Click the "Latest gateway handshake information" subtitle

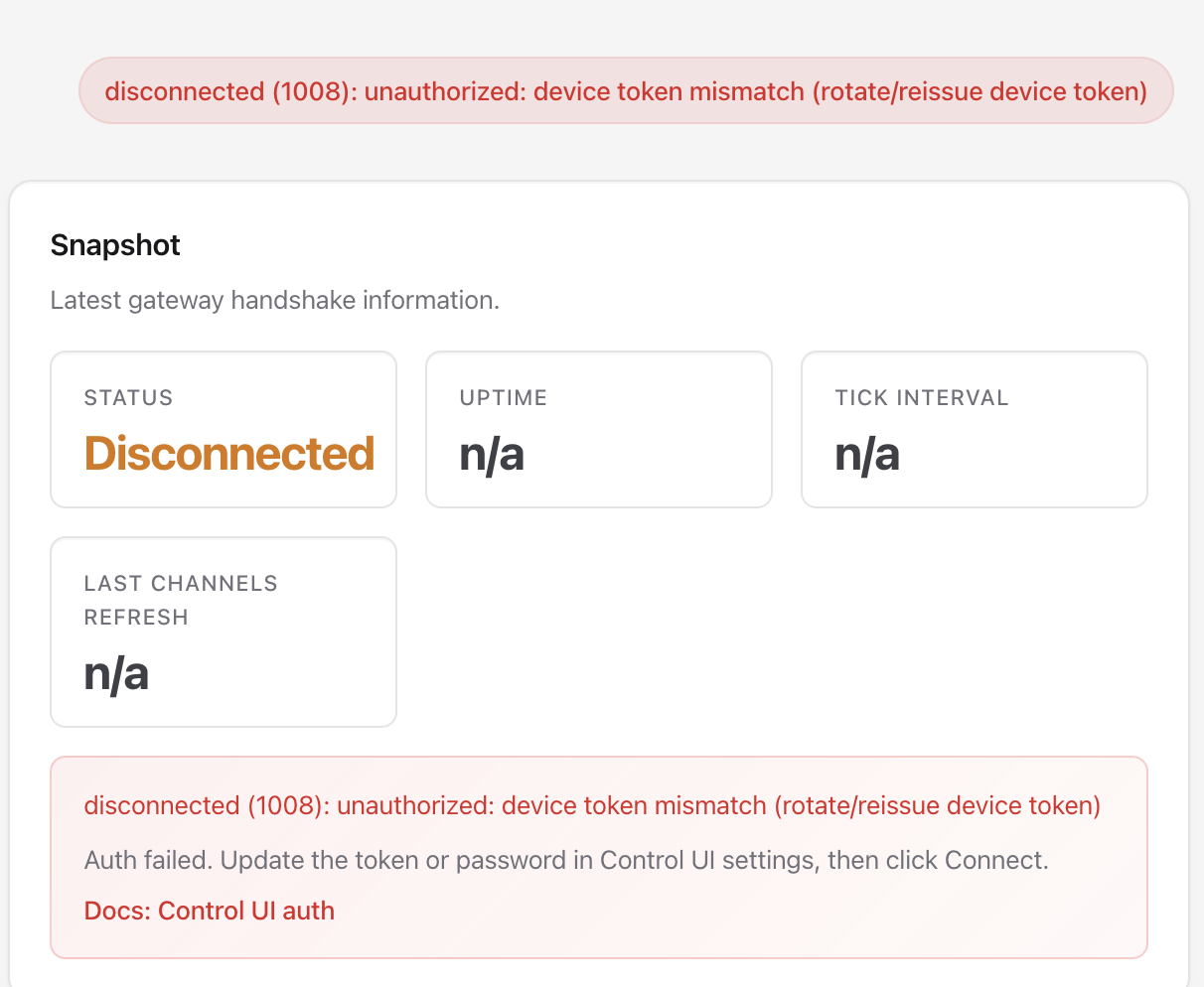coord(275,300)
